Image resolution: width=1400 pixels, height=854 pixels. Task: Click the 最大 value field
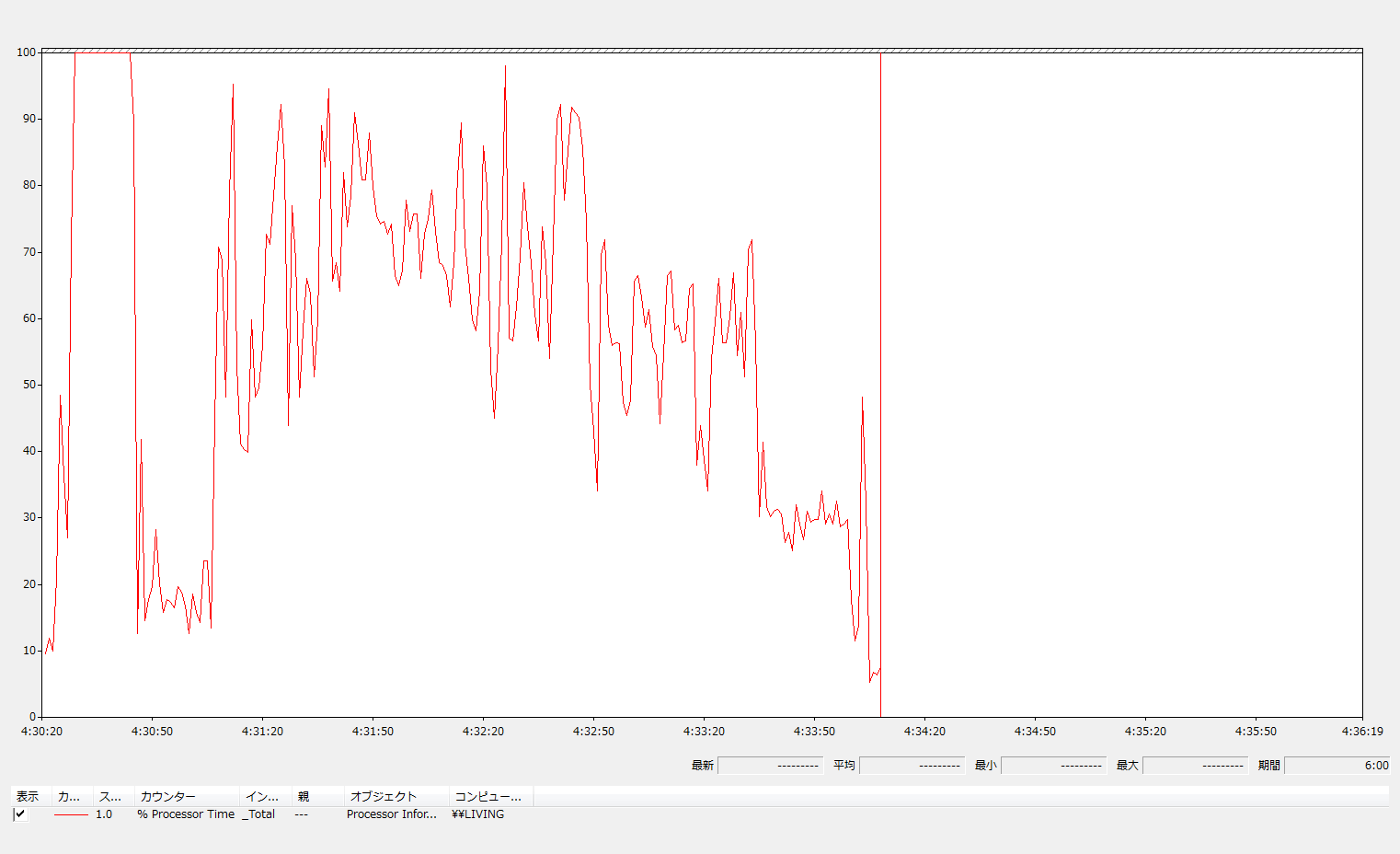point(1195,766)
